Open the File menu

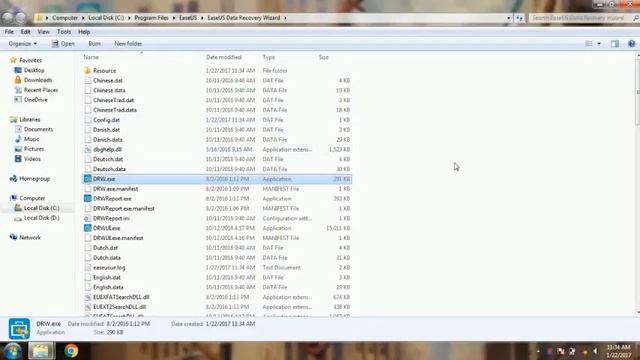click(x=9, y=32)
